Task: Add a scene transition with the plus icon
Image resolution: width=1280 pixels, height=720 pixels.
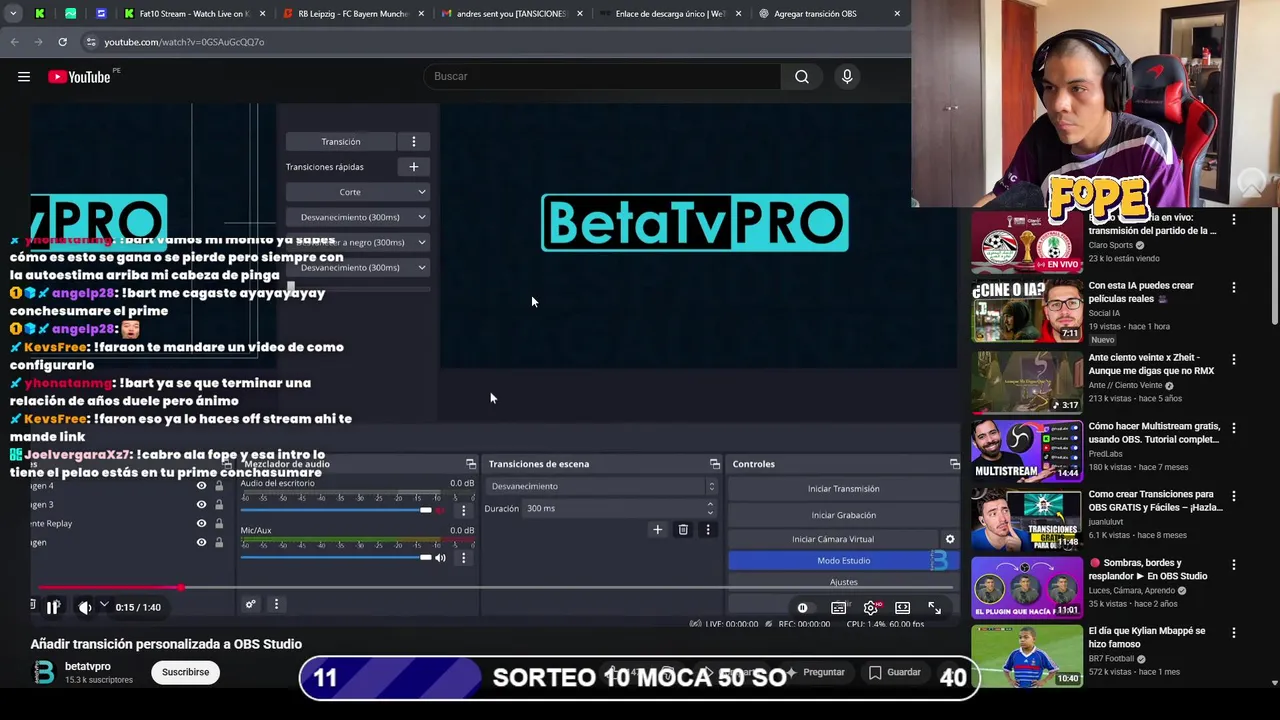Action: click(x=657, y=530)
